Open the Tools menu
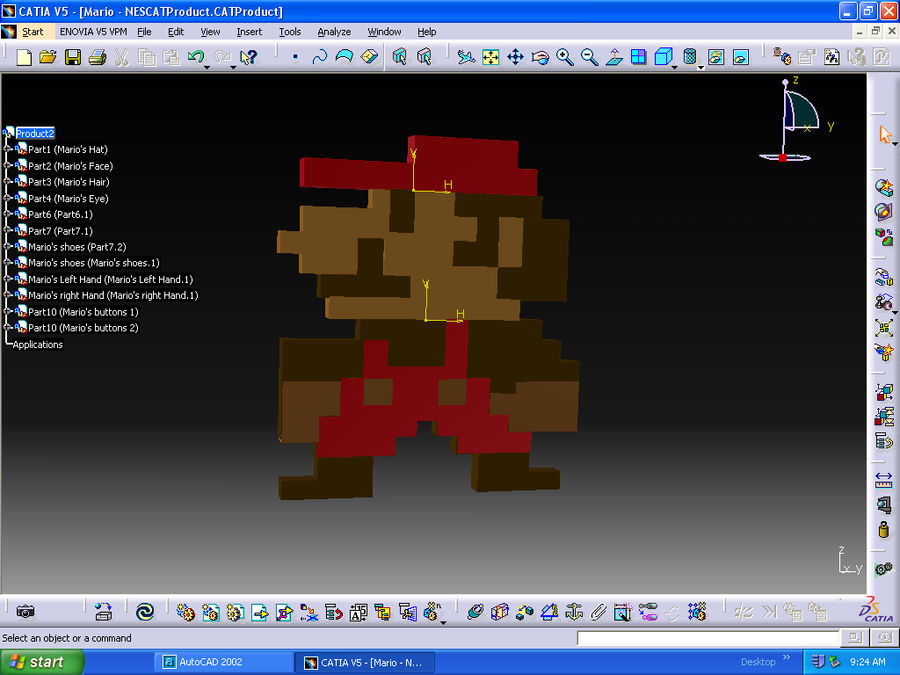 tap(290, 32)
